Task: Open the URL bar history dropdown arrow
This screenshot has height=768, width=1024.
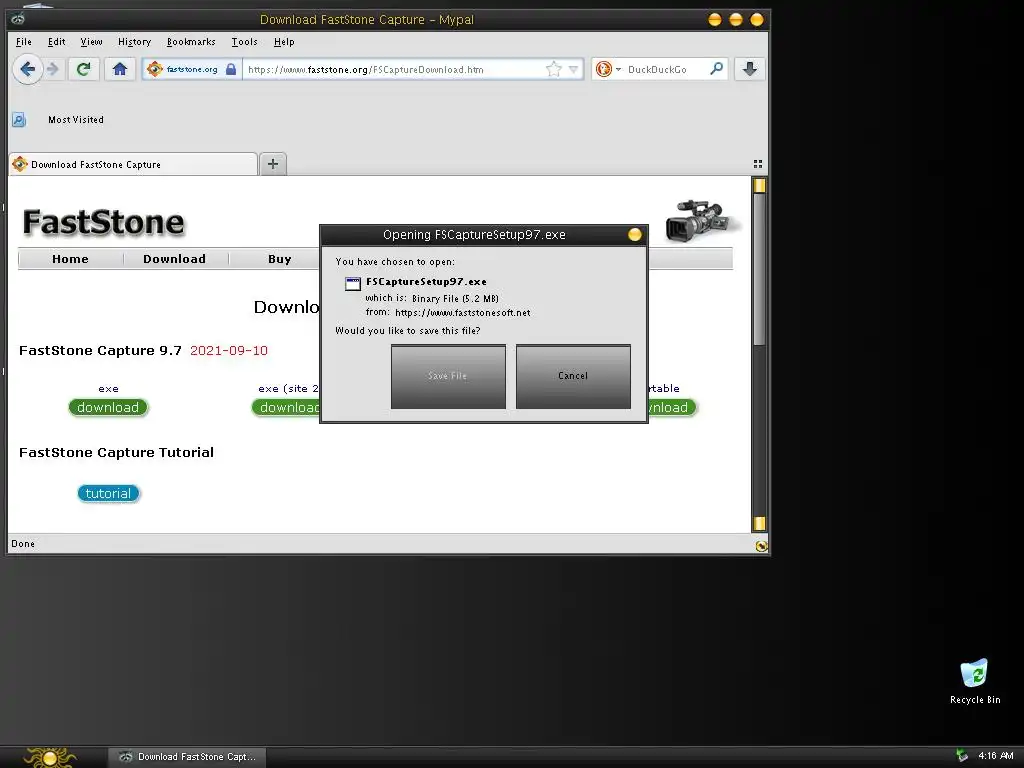Action: pyautogui.click(x=573, y=69)
